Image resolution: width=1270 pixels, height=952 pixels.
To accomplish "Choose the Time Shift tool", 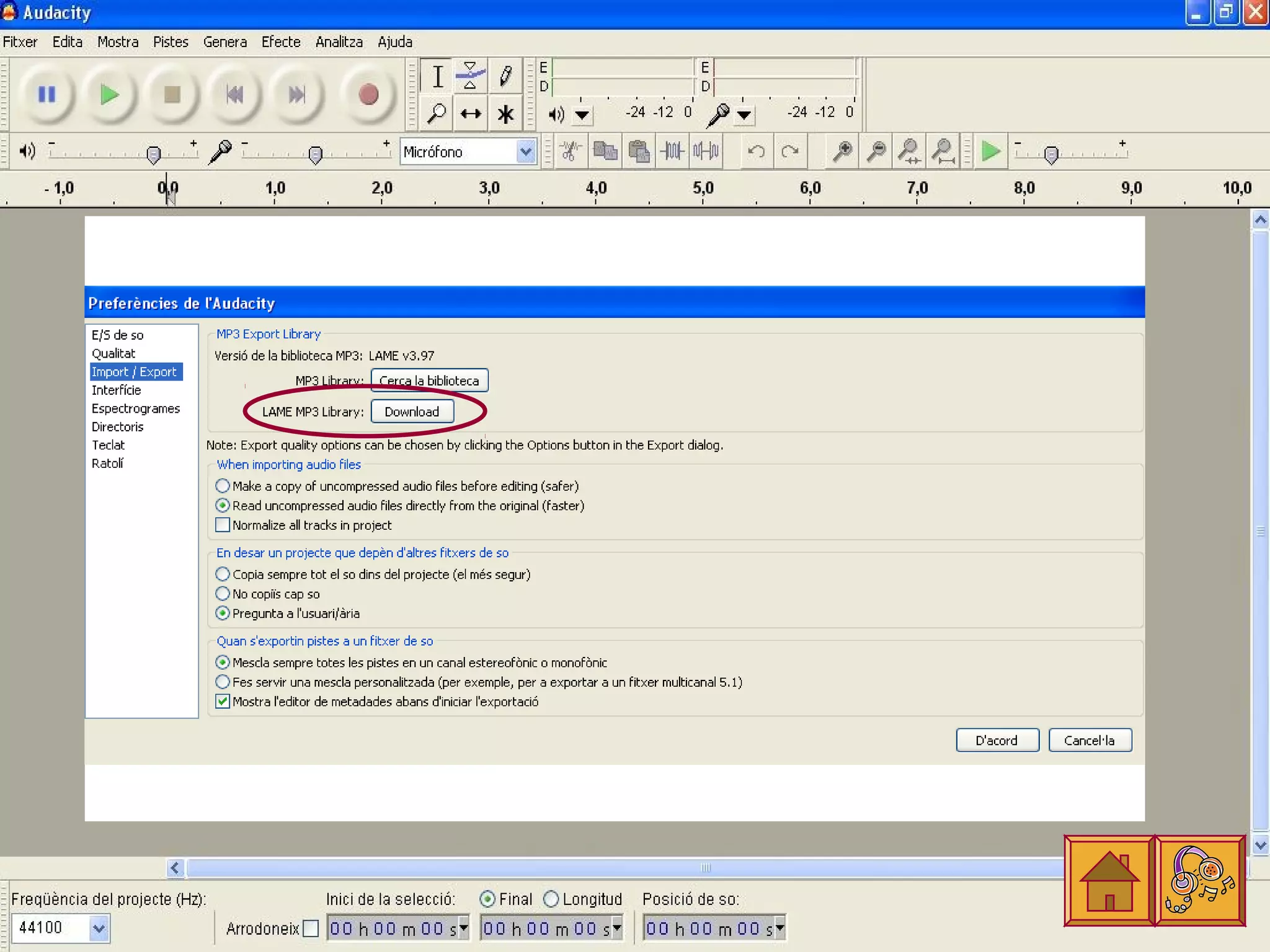I will point(471,114).
